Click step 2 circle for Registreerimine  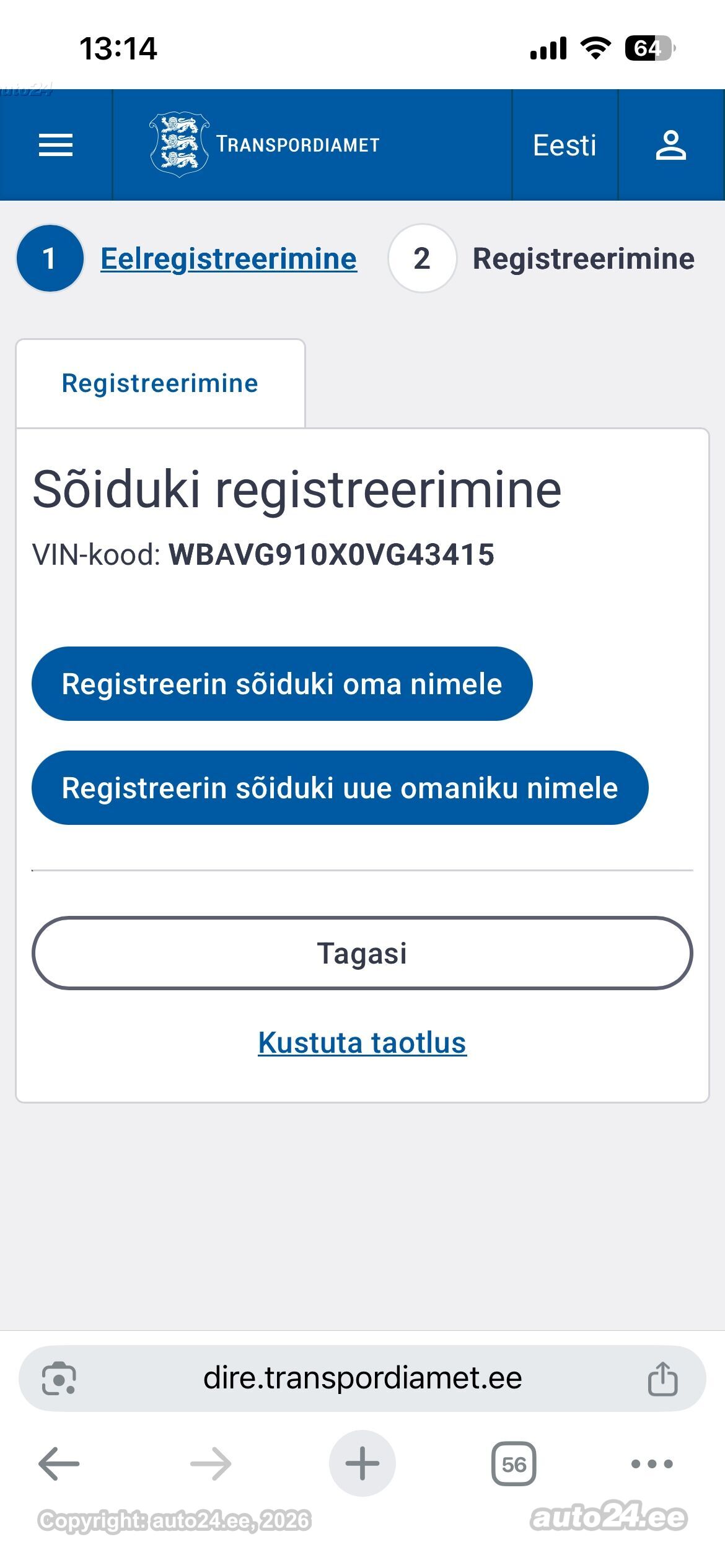[422, 258]
